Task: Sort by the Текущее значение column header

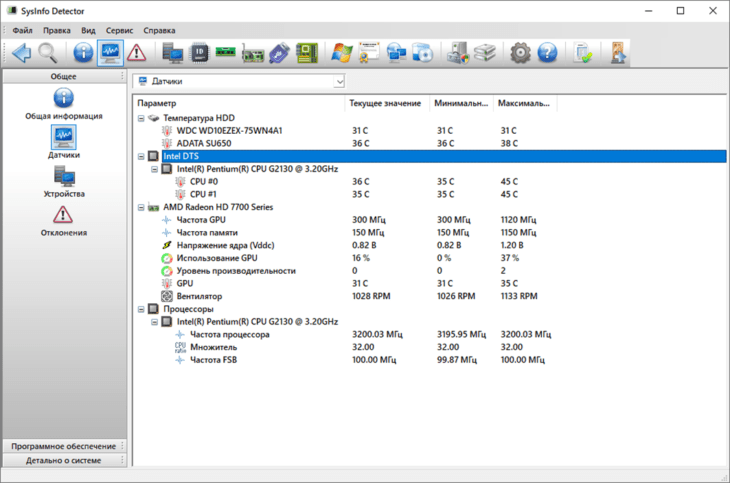Action: 387,103
